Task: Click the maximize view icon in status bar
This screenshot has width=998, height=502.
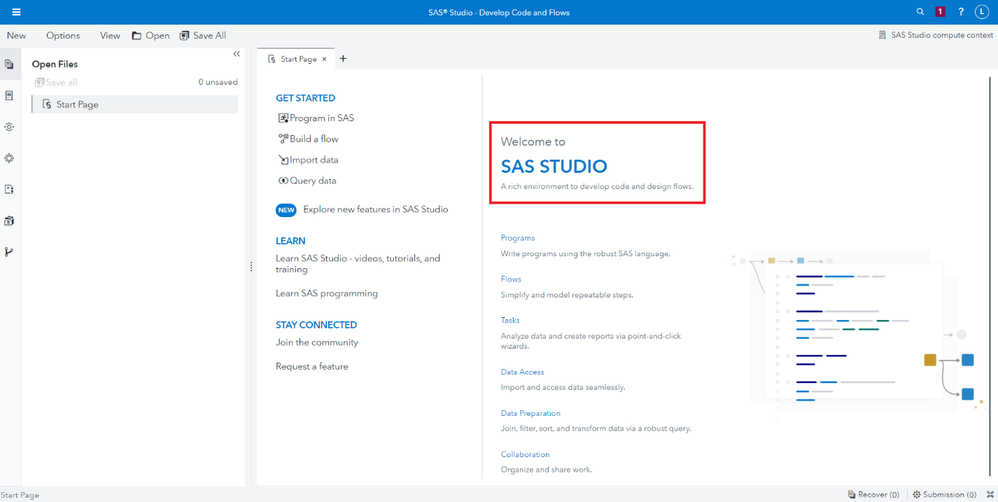Action: pyautogui.click(x=988, y=494)
